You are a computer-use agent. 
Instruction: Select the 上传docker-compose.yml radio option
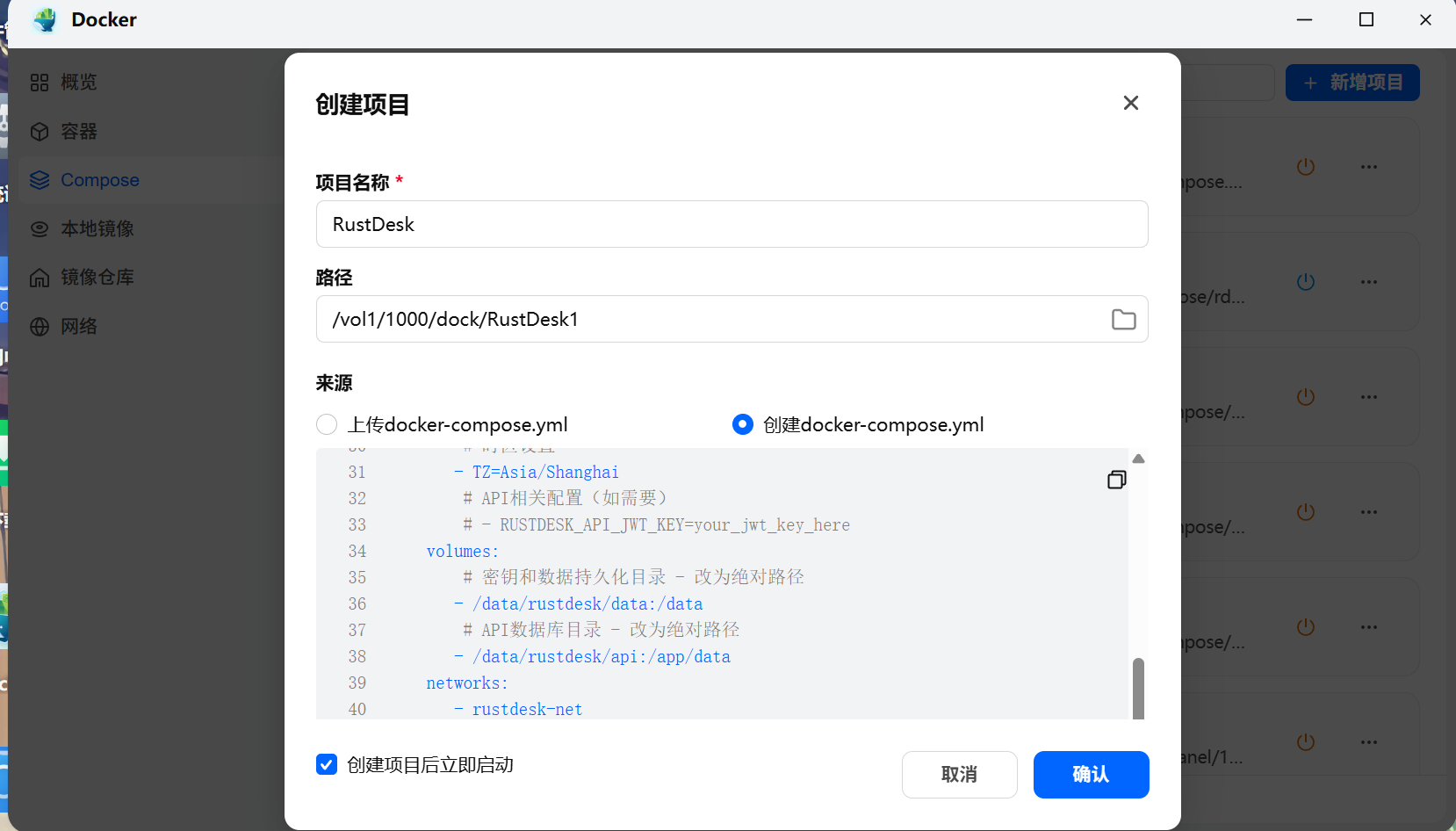pos(326,424)
